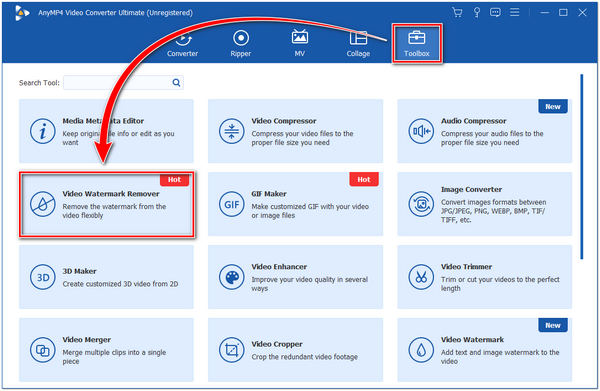The width and height of the screenshot is (600, 391).
Task: Click the shopping cart purchase icon
Action: tap(457, 12)
